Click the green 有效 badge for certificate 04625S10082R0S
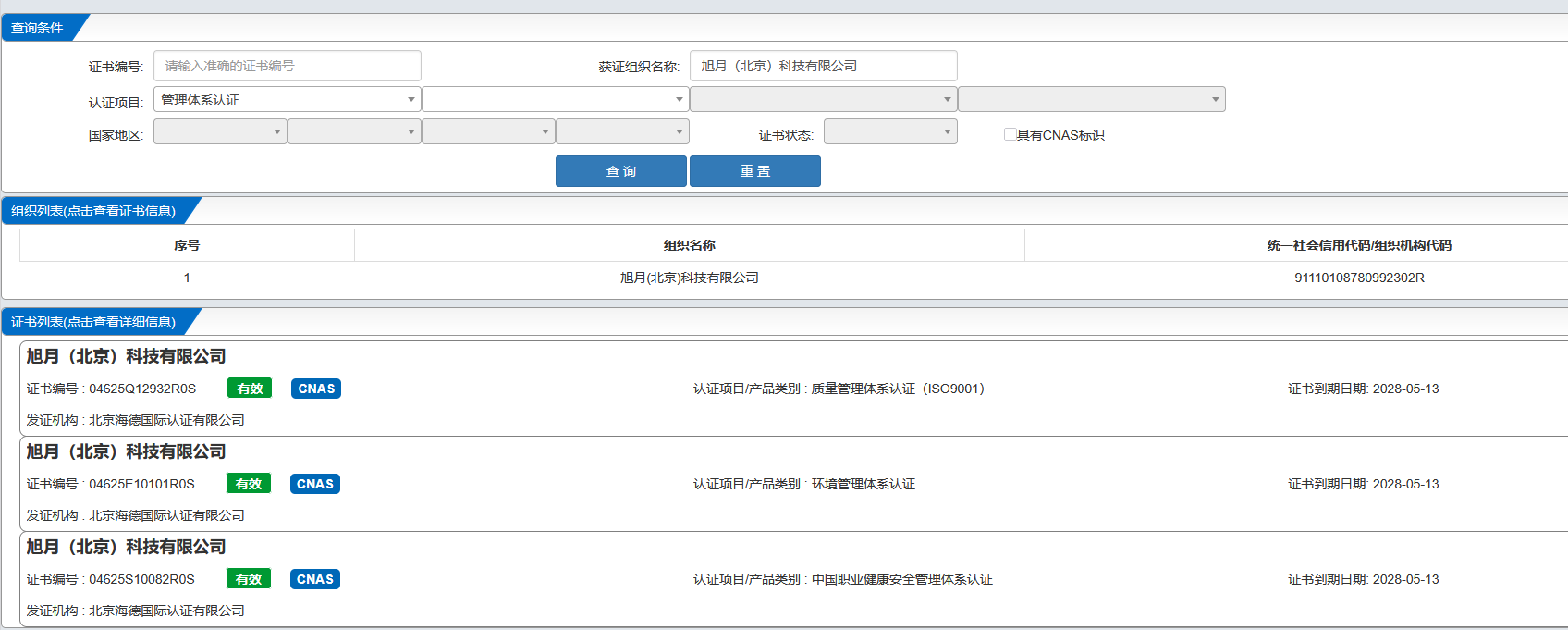This screenshot has height=630, width=1568. pyautogui.click(x=249, y=579)
